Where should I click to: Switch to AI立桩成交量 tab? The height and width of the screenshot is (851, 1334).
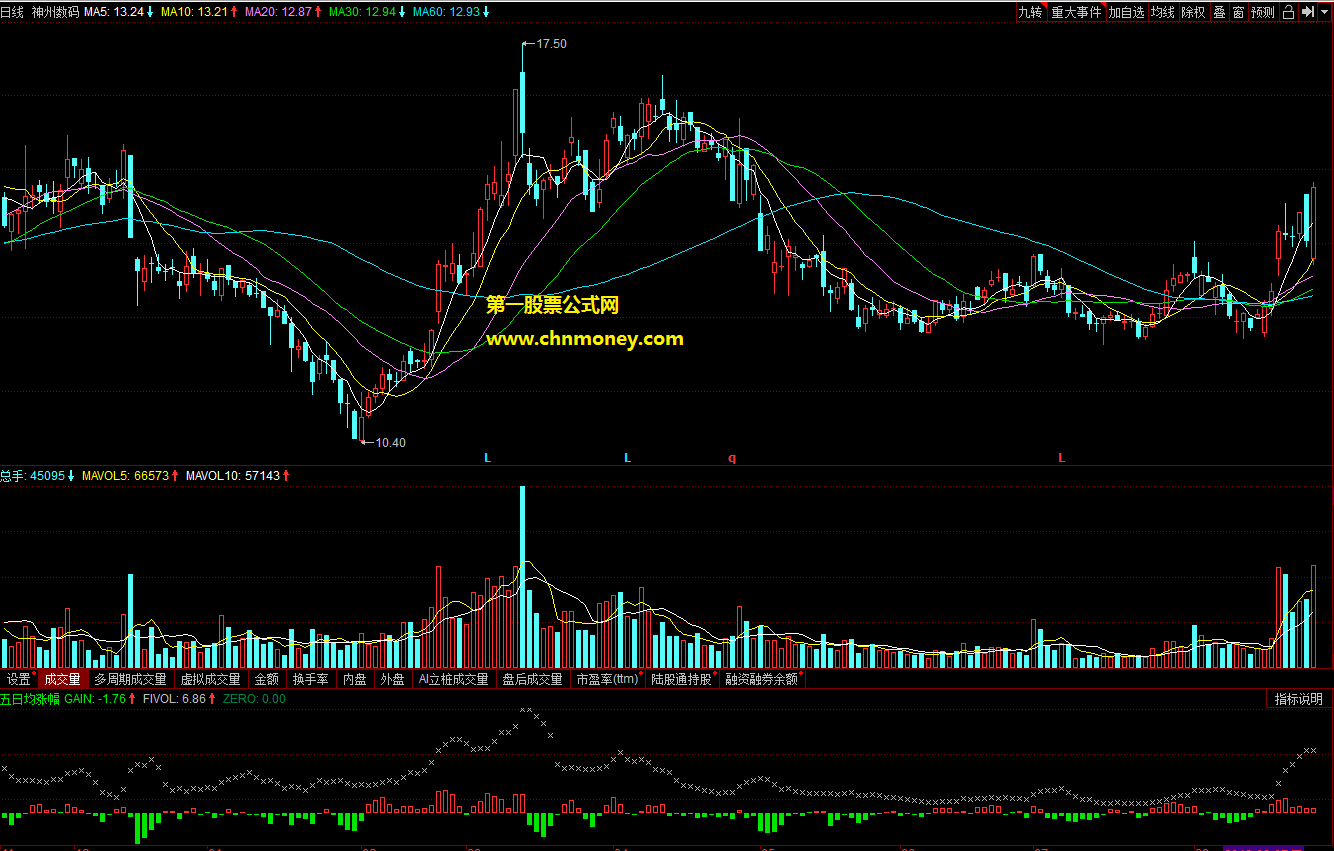(x=453, y=679)
